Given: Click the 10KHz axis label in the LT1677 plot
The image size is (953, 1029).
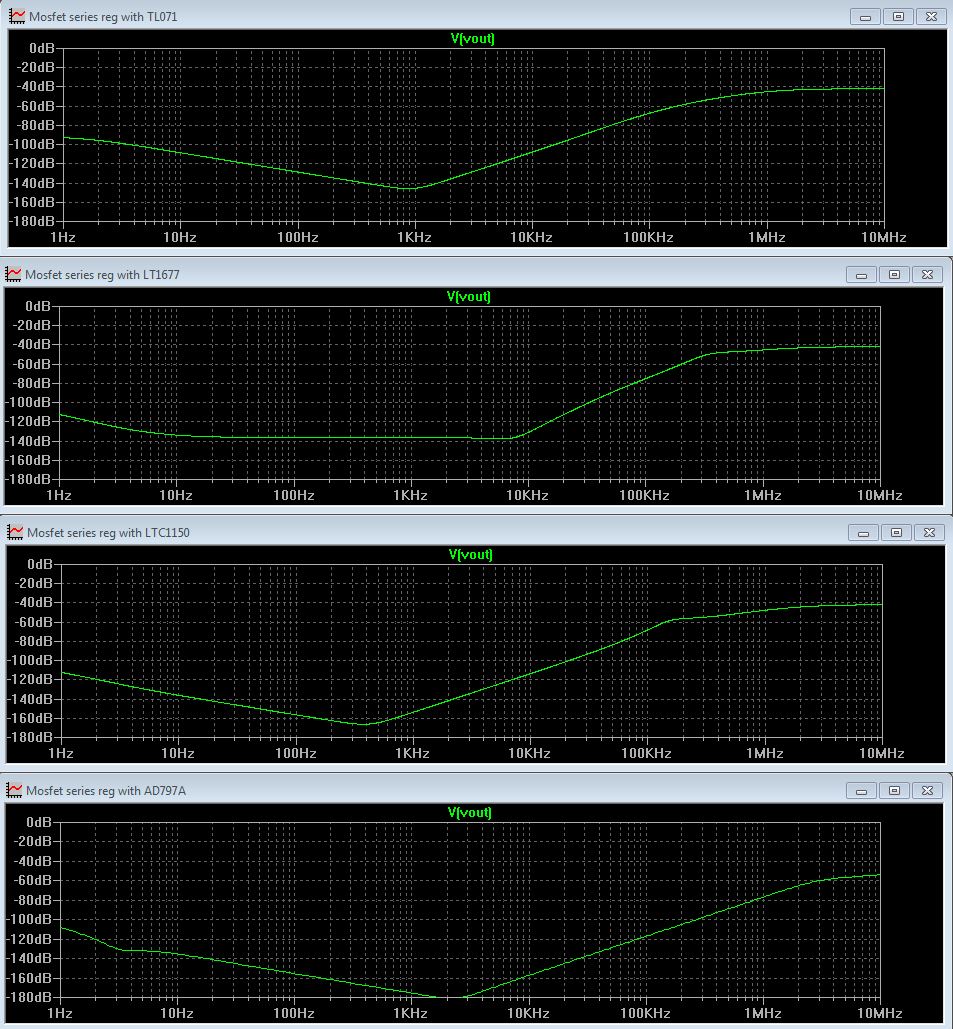Looking at the screenshot, I should point(527,495).
